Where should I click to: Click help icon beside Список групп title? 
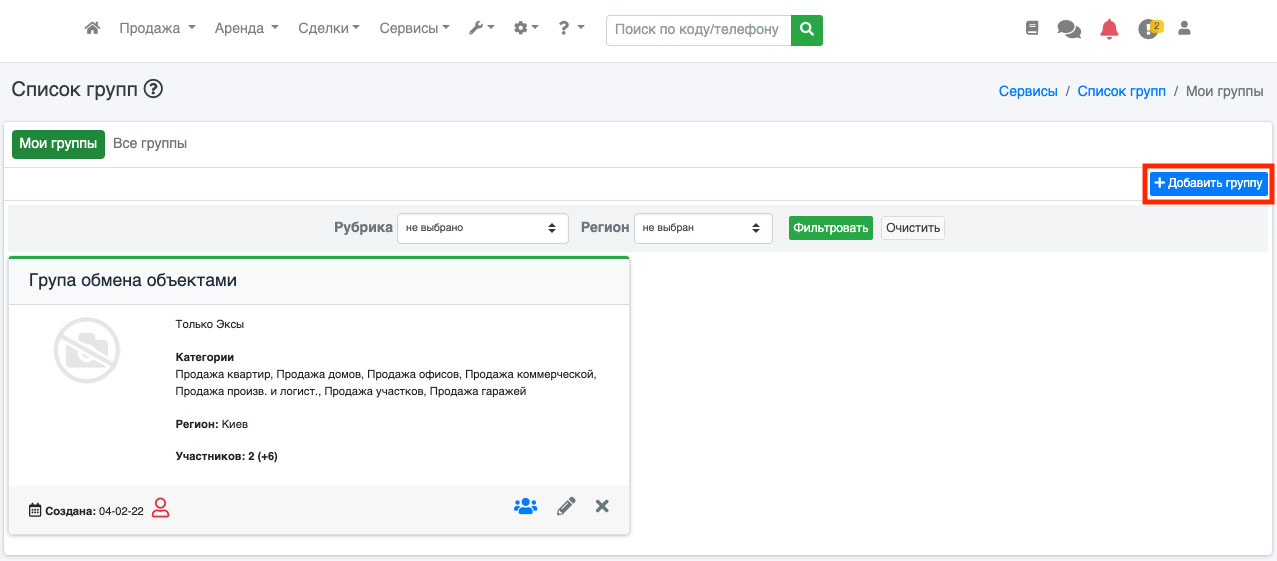click(153, 89)
